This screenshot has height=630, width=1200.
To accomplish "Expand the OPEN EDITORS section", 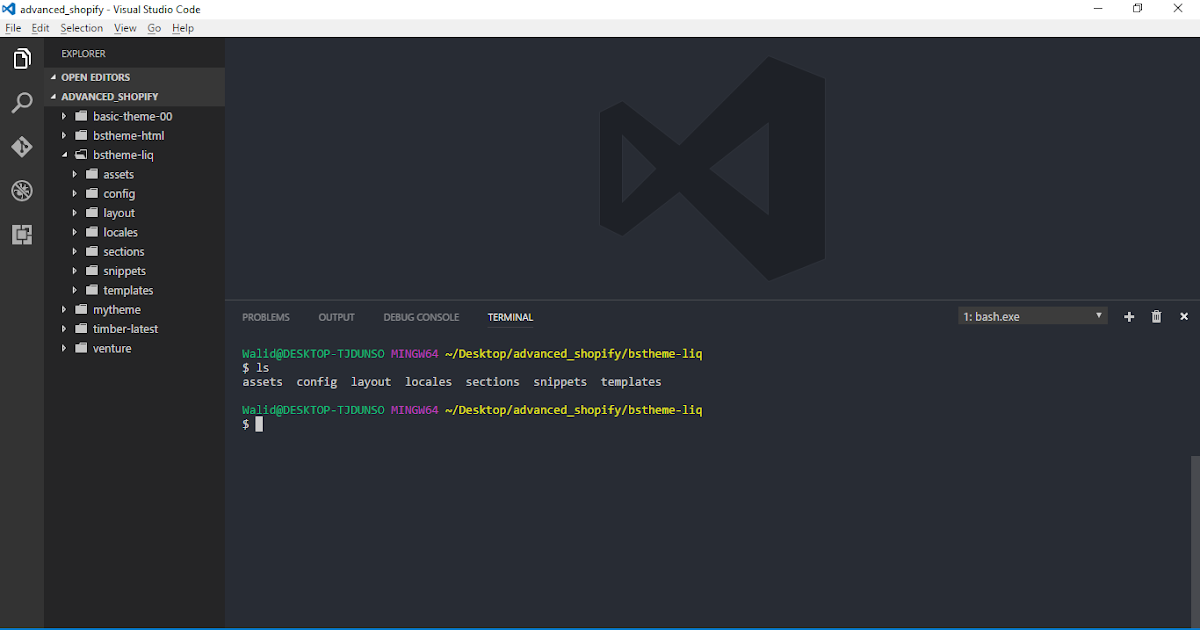I will (54, 77).
